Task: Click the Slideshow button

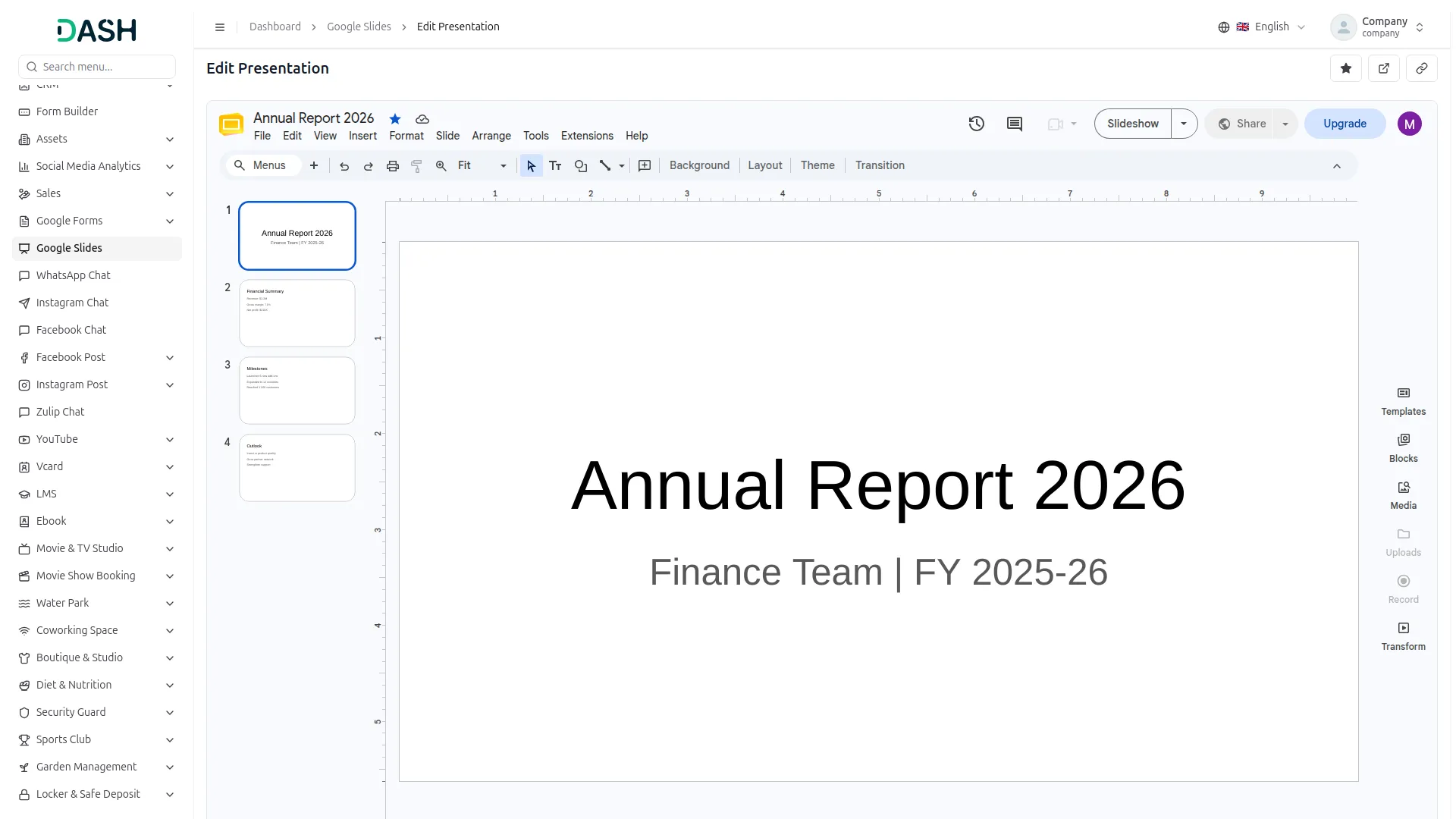Action: click(1133, 124)
